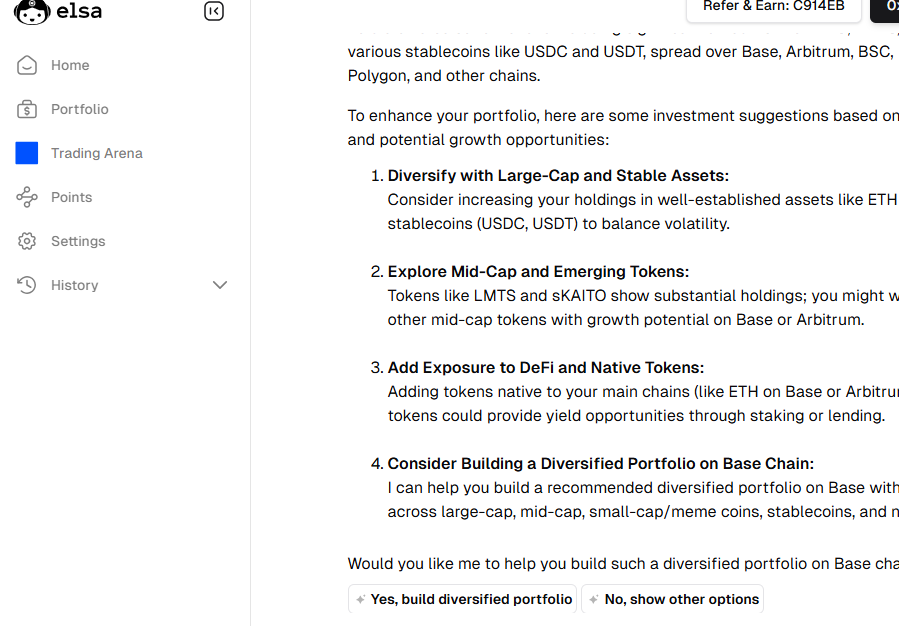Select the Trading Arena label
Screen dimensions: 899x626
pyautogui.click(x=97, y=153)
